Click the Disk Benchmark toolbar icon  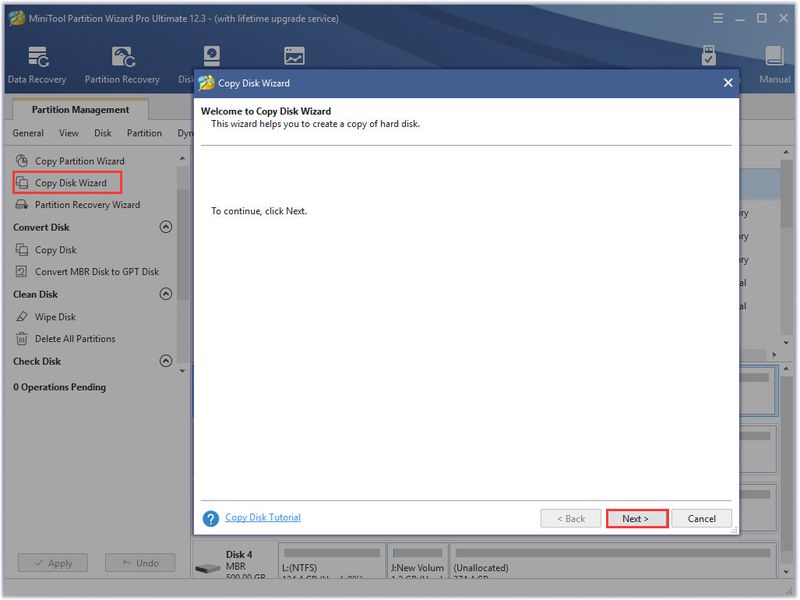tap(211, 56)
